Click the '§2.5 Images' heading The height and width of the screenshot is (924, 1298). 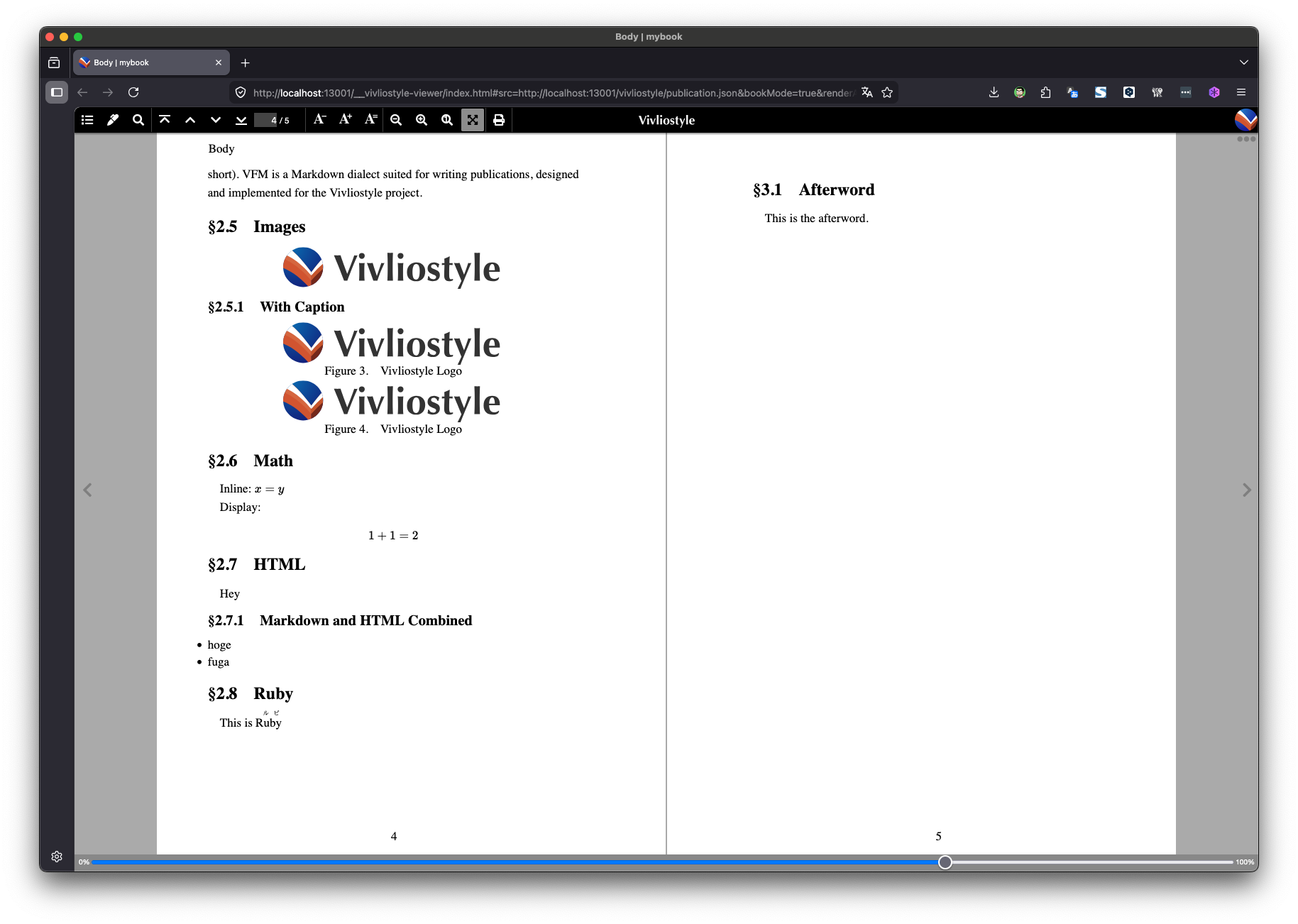coord(257,226)
